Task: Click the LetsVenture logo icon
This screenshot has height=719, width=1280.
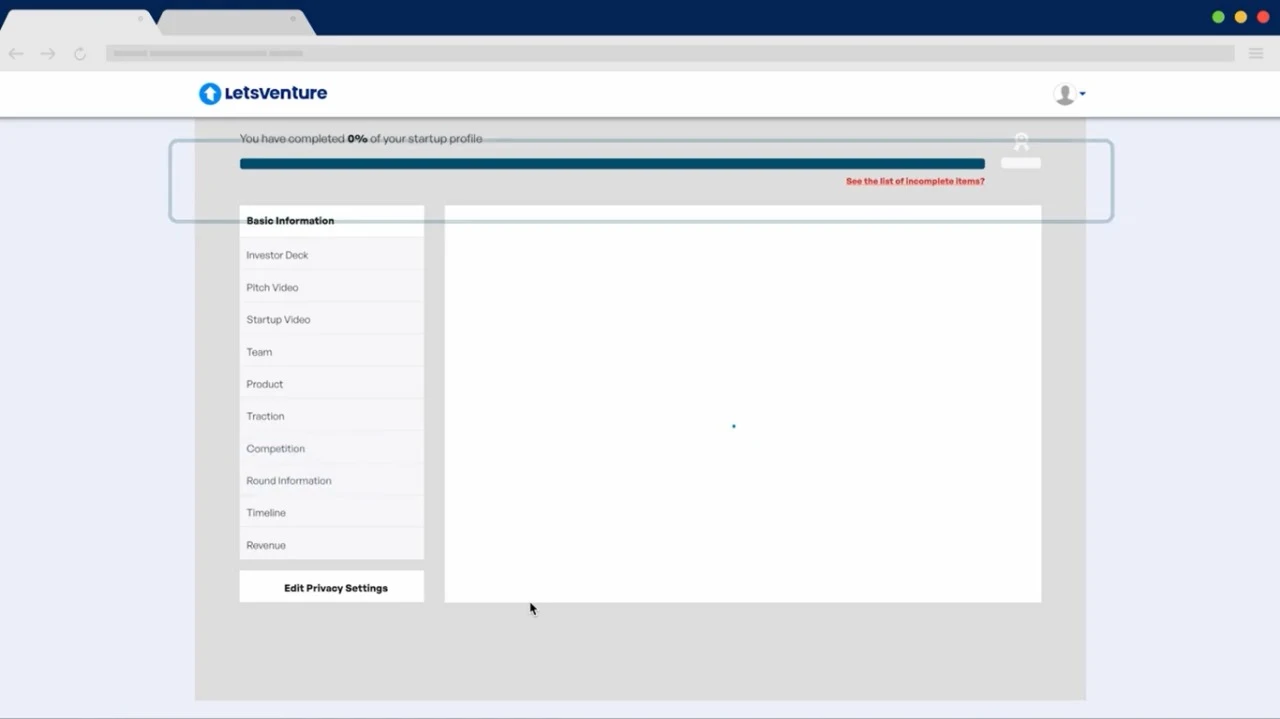Action: coord(210,94)
